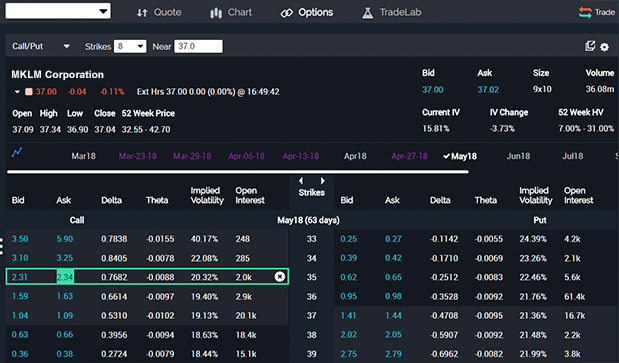Click the expiration horizontal scrollbar

point(238,172)
